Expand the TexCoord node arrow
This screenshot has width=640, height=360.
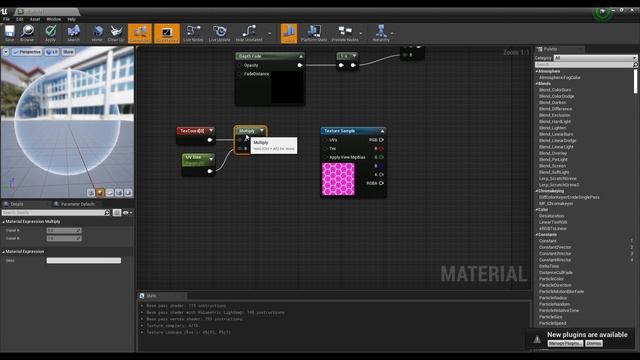pos(211,131)
